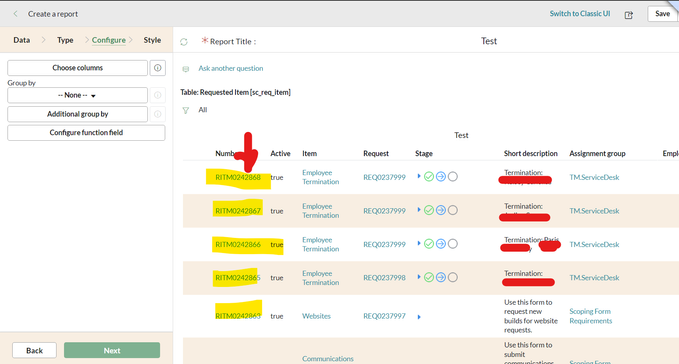Switch to the Data step tab
This screenshot has height=364, width=679.
22,40
